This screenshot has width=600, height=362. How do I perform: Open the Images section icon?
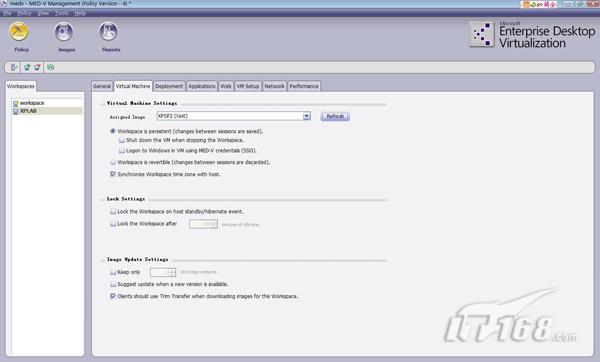[x=64, y=31]
